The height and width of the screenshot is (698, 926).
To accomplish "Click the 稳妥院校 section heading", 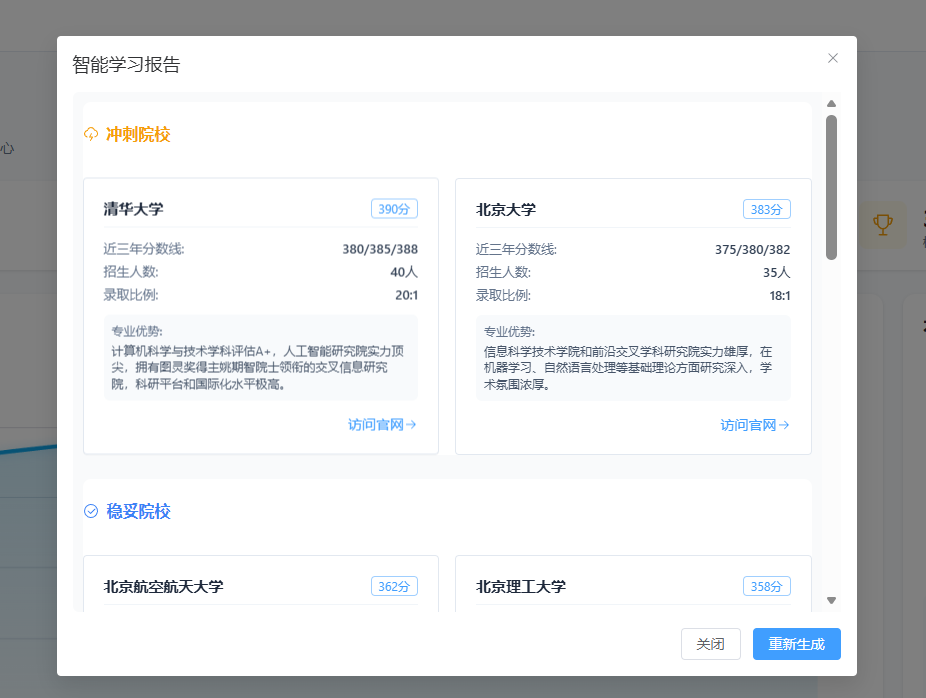I will [138, 511].
